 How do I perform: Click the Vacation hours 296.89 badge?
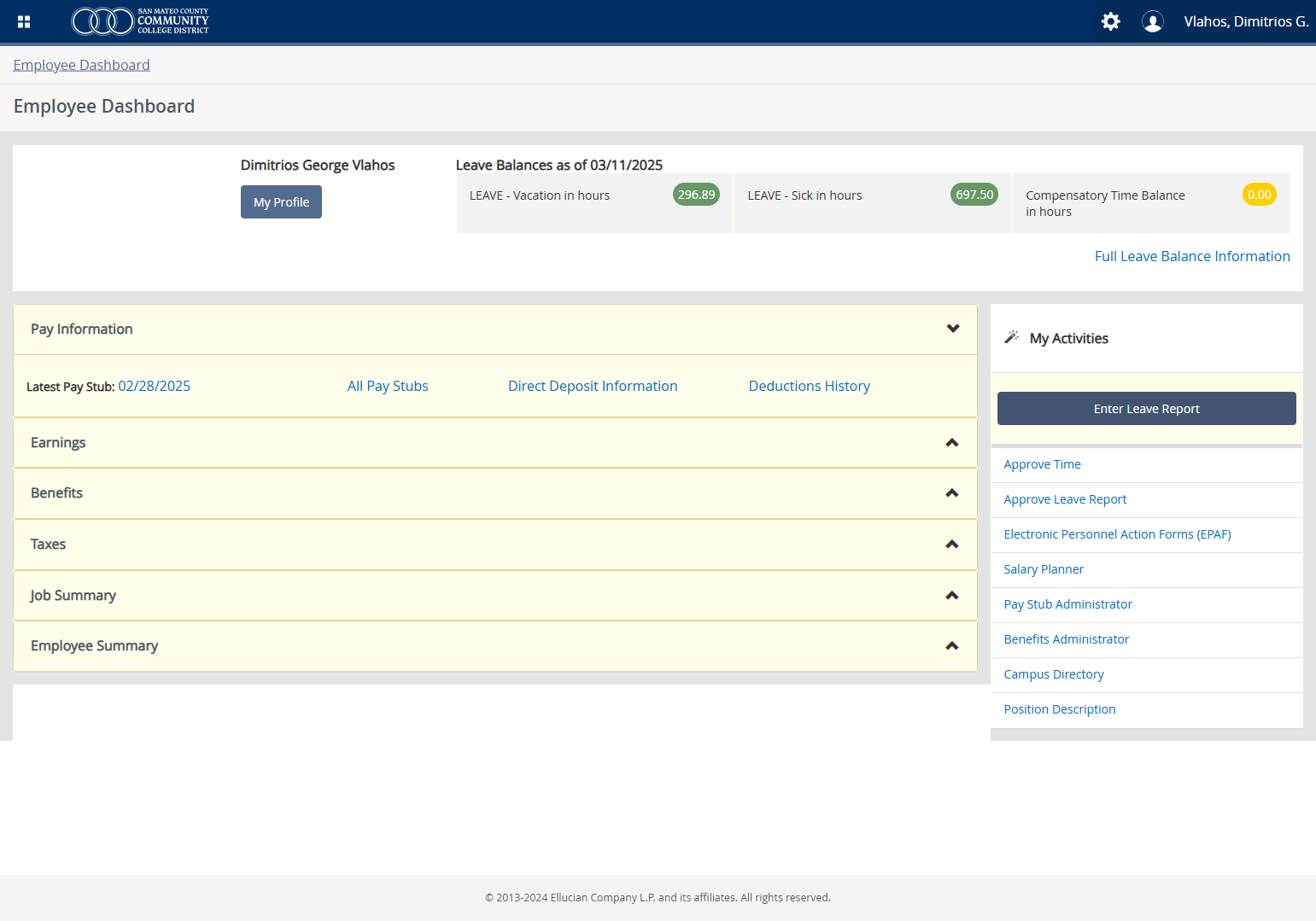click(x=696, y=195)
